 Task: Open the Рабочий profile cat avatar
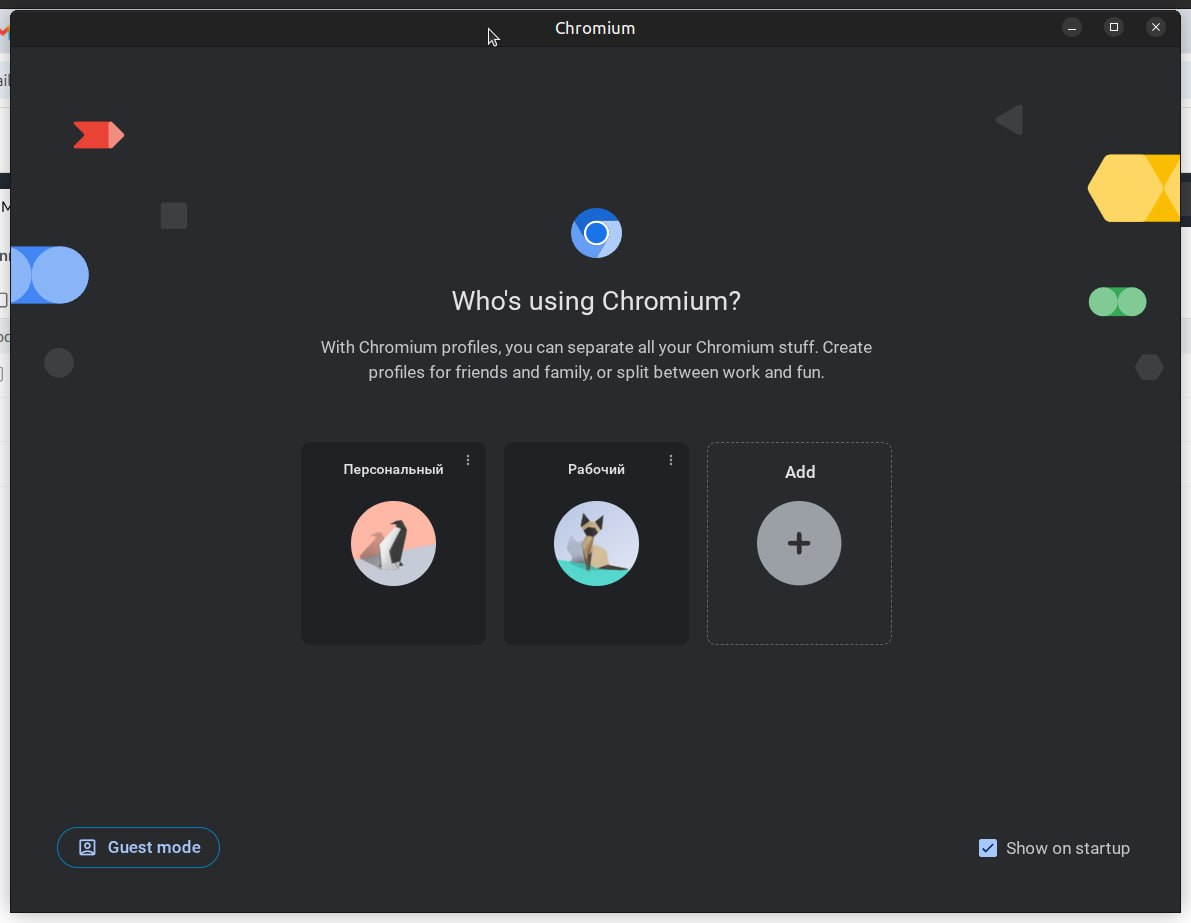[596, 543]
